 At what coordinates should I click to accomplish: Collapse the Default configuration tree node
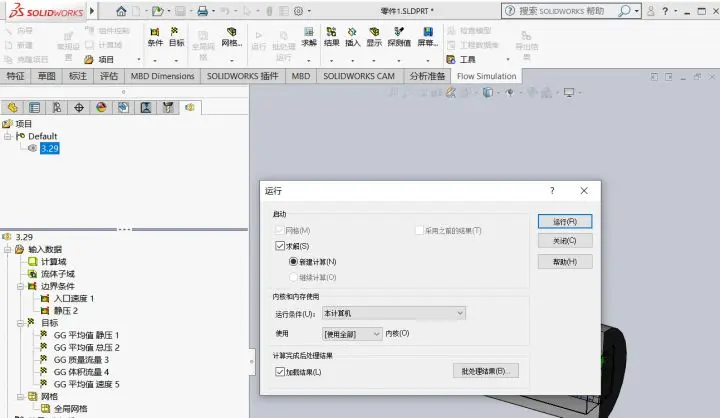click(7, 136)
